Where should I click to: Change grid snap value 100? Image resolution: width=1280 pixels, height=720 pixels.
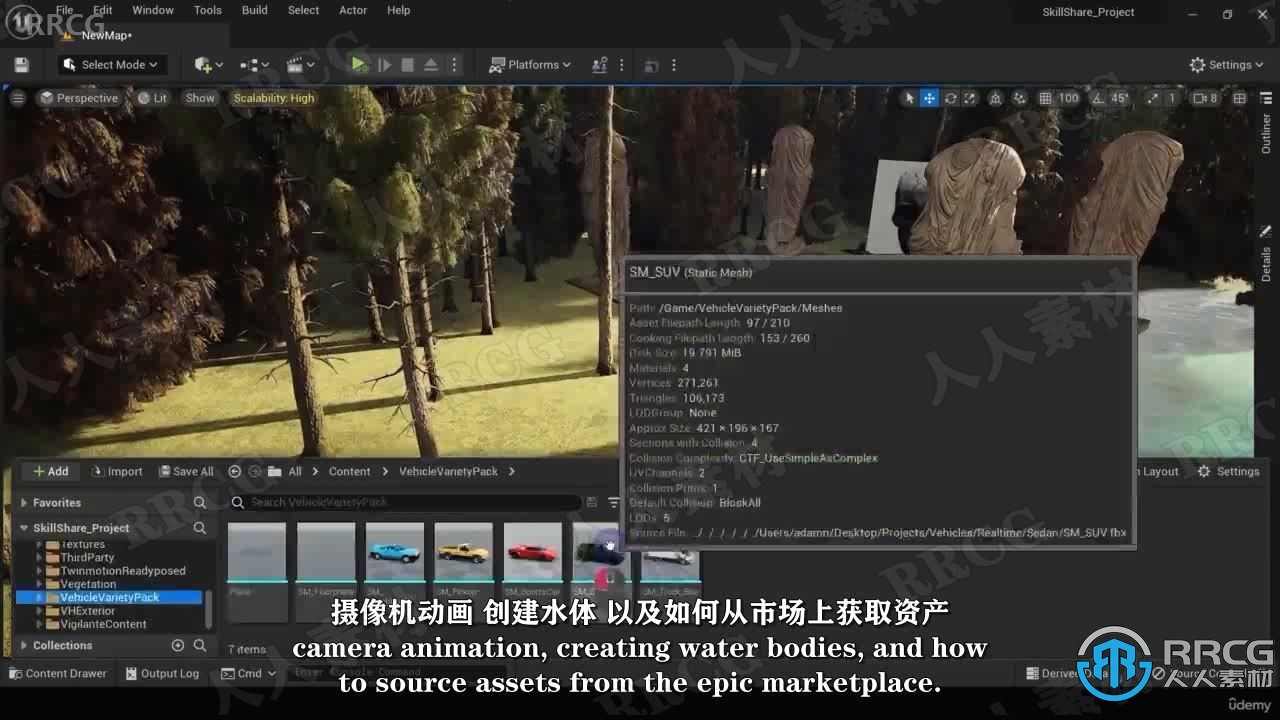[x=1069, y=98]
